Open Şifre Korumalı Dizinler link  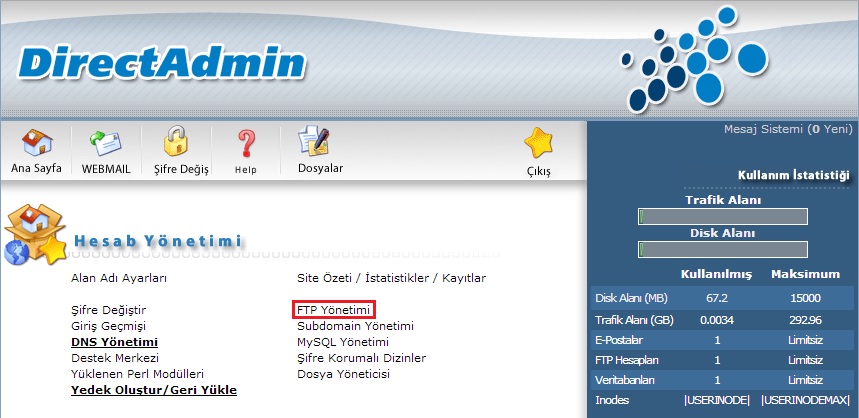362,358
